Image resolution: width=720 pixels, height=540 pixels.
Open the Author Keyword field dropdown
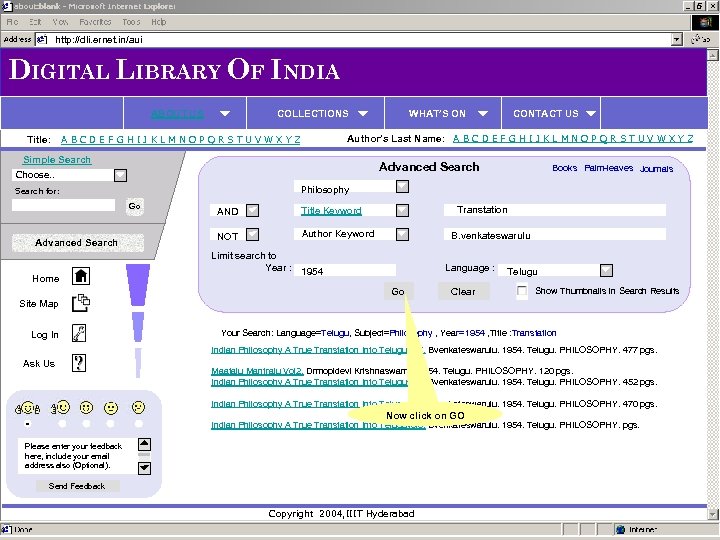(x=402, y=234)
